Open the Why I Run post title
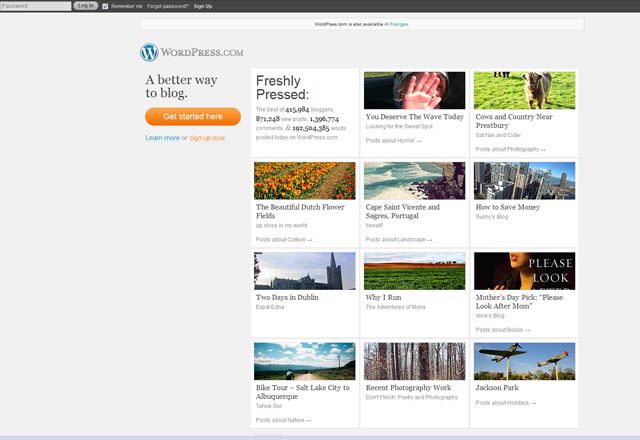640x440 pixels. coord(383,297)
